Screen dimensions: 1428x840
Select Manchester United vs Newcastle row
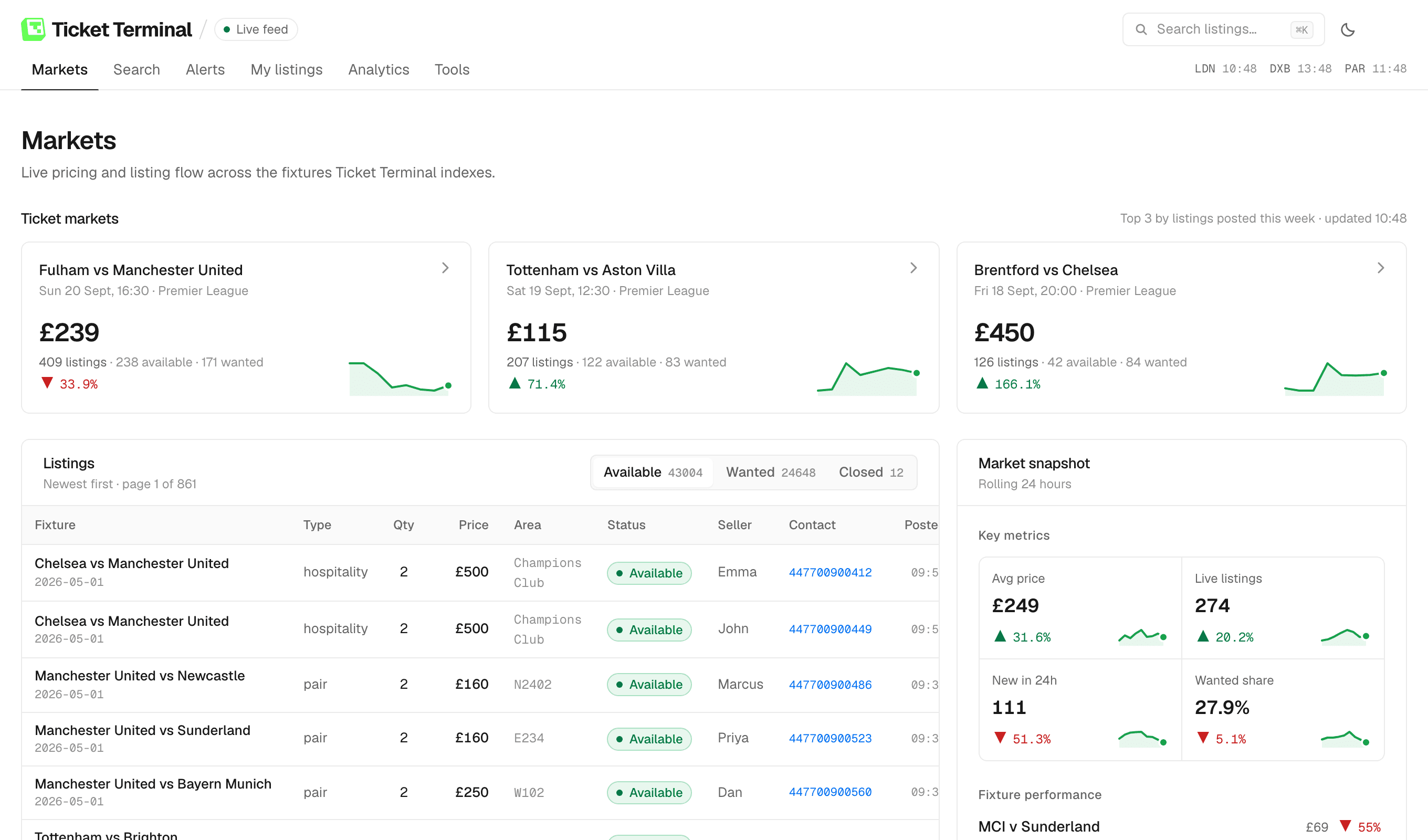click(x=480, y=685)
